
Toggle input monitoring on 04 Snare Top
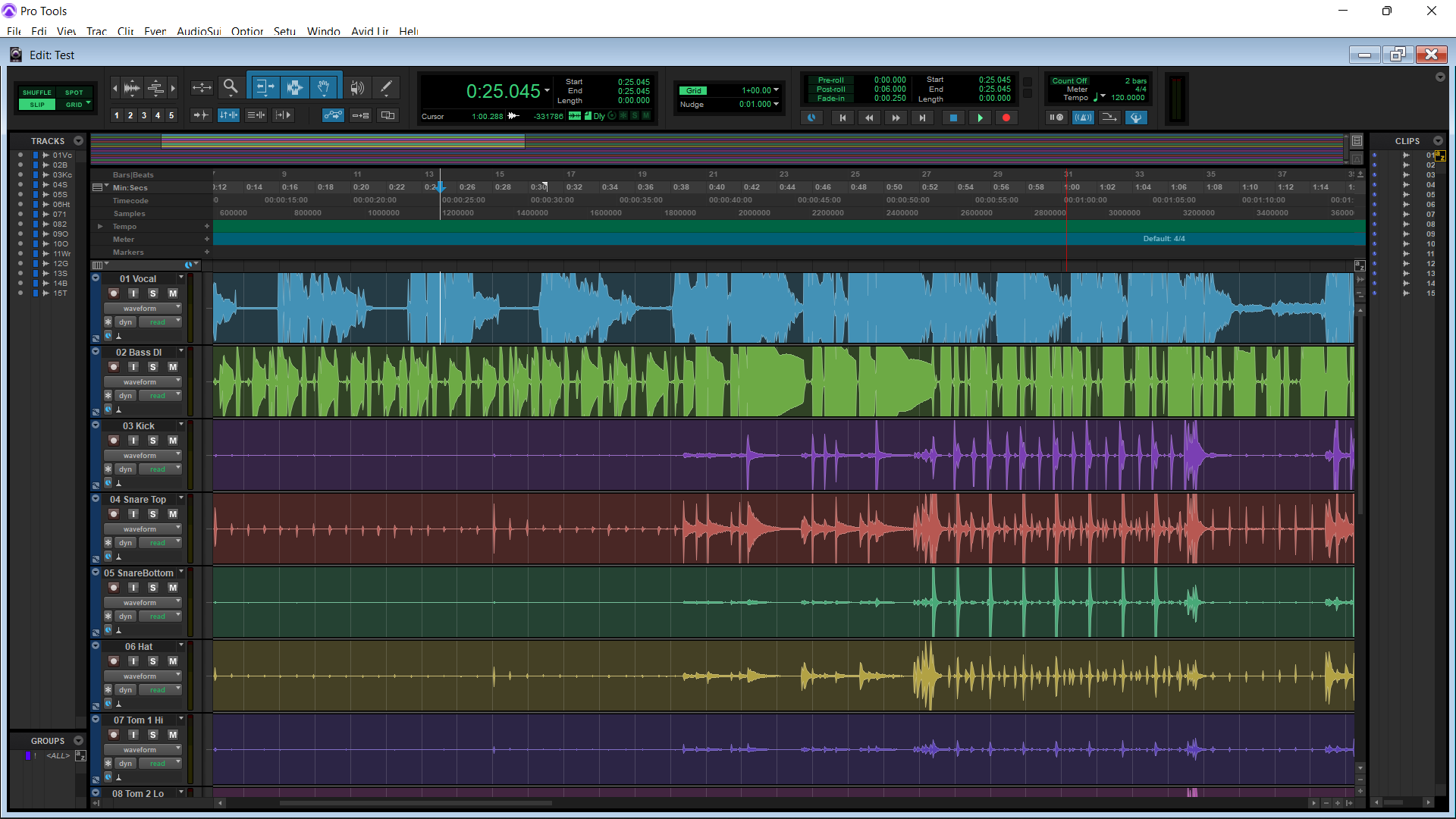[x=133, y=514]
